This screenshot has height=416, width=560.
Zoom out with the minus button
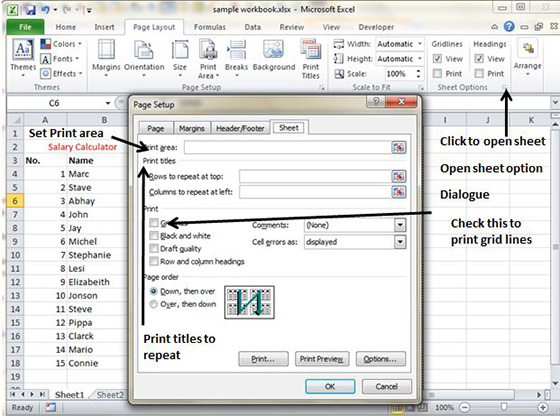click(x=464, y=407)
